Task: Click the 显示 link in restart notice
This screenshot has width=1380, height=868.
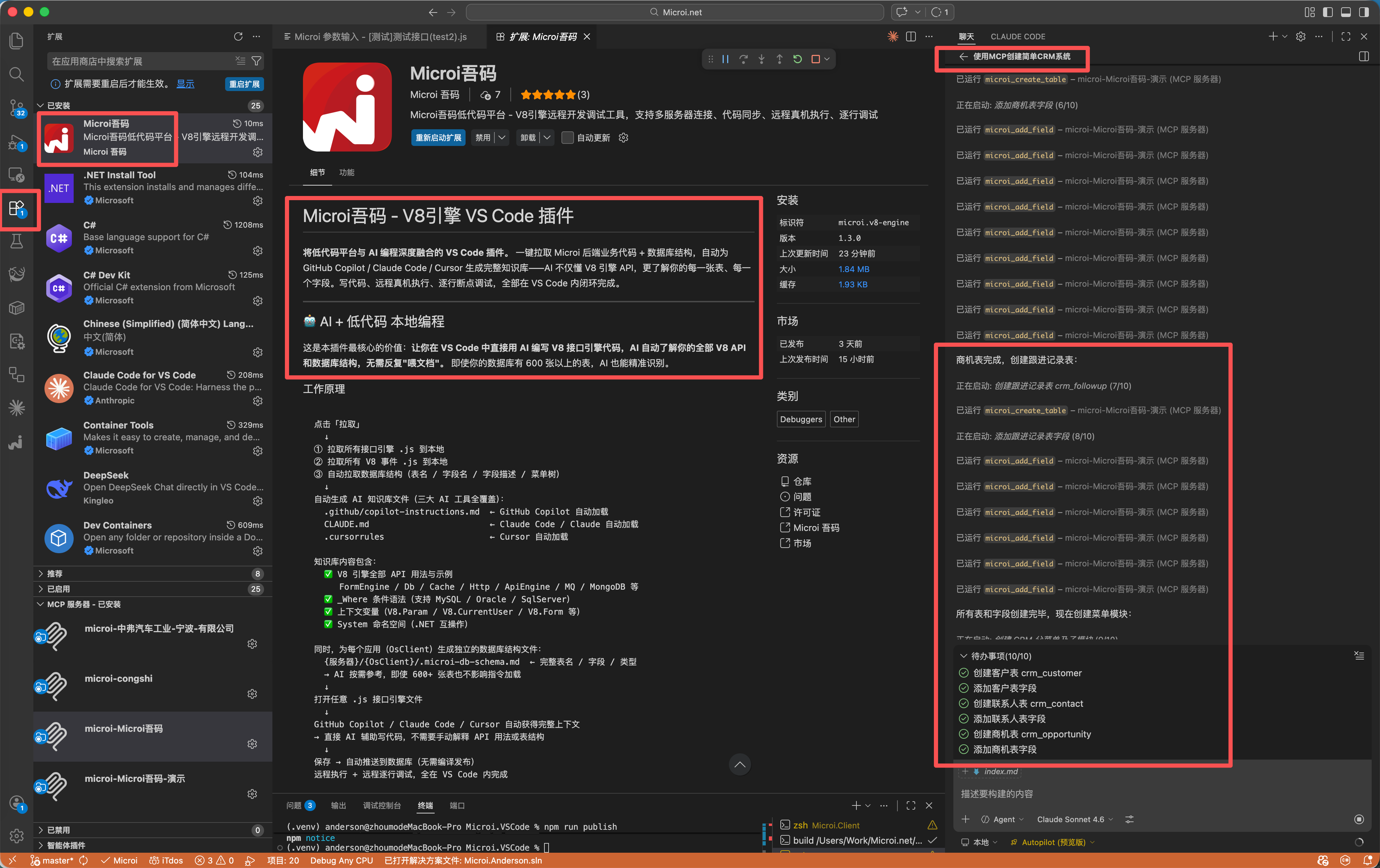Action: [185, 84]
